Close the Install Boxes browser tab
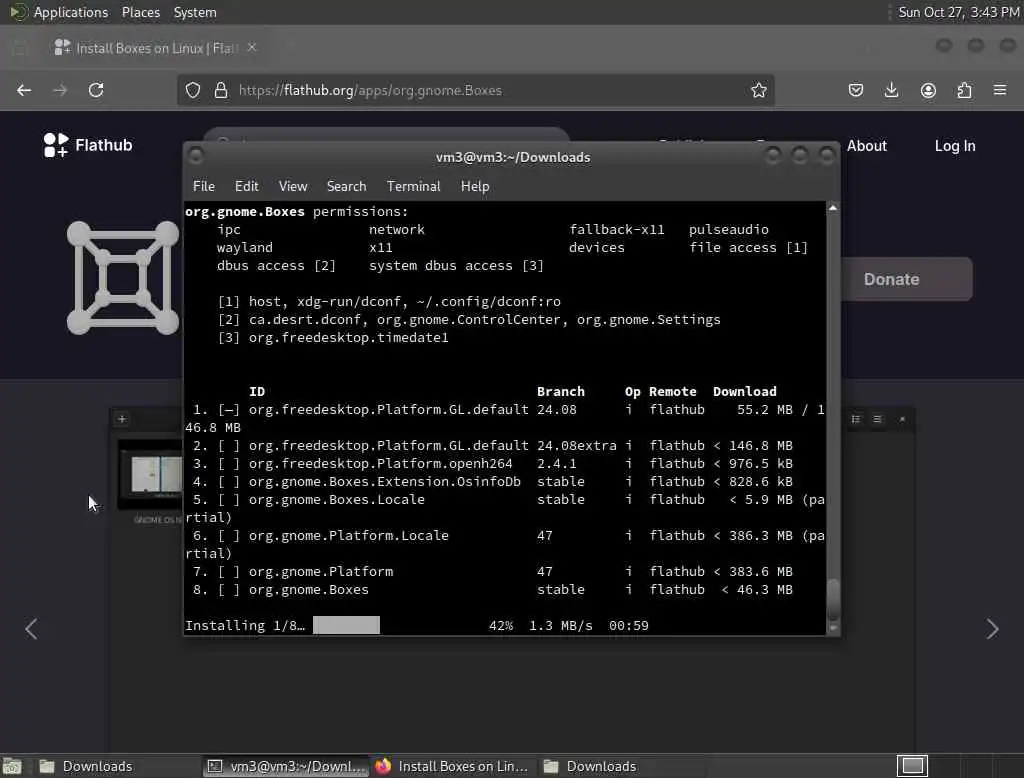The image size is (1024, 778). click(252, 47)
